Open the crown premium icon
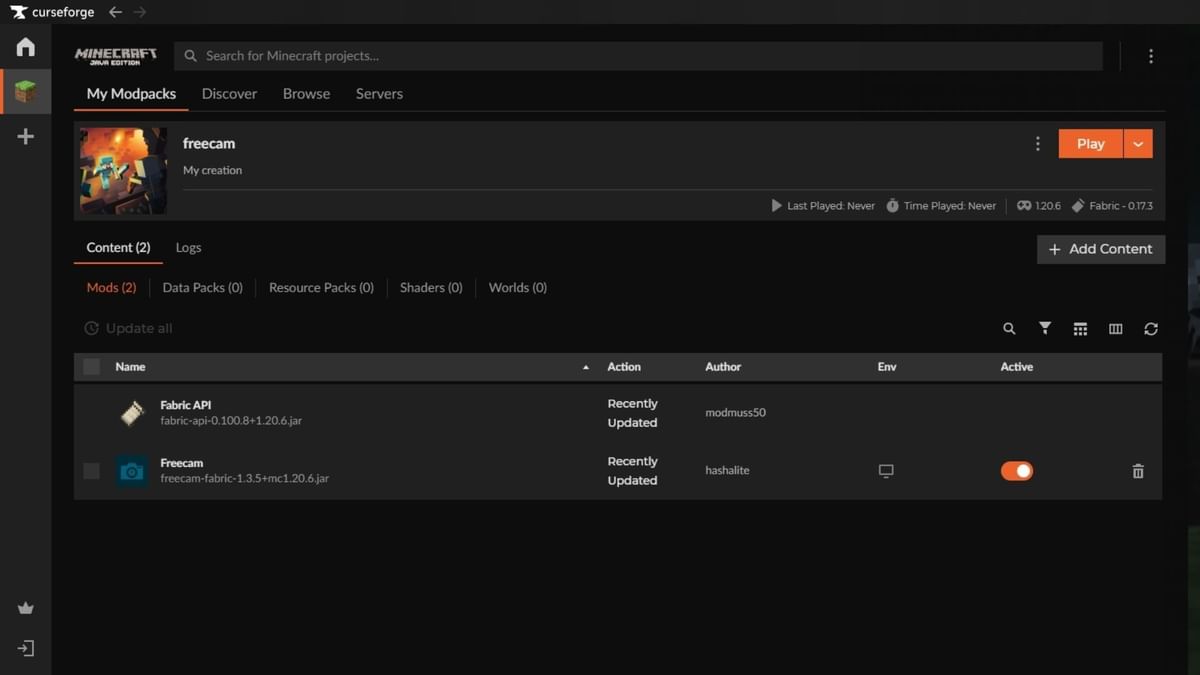This screenshot has height=675, width=1200. [26, 608]
